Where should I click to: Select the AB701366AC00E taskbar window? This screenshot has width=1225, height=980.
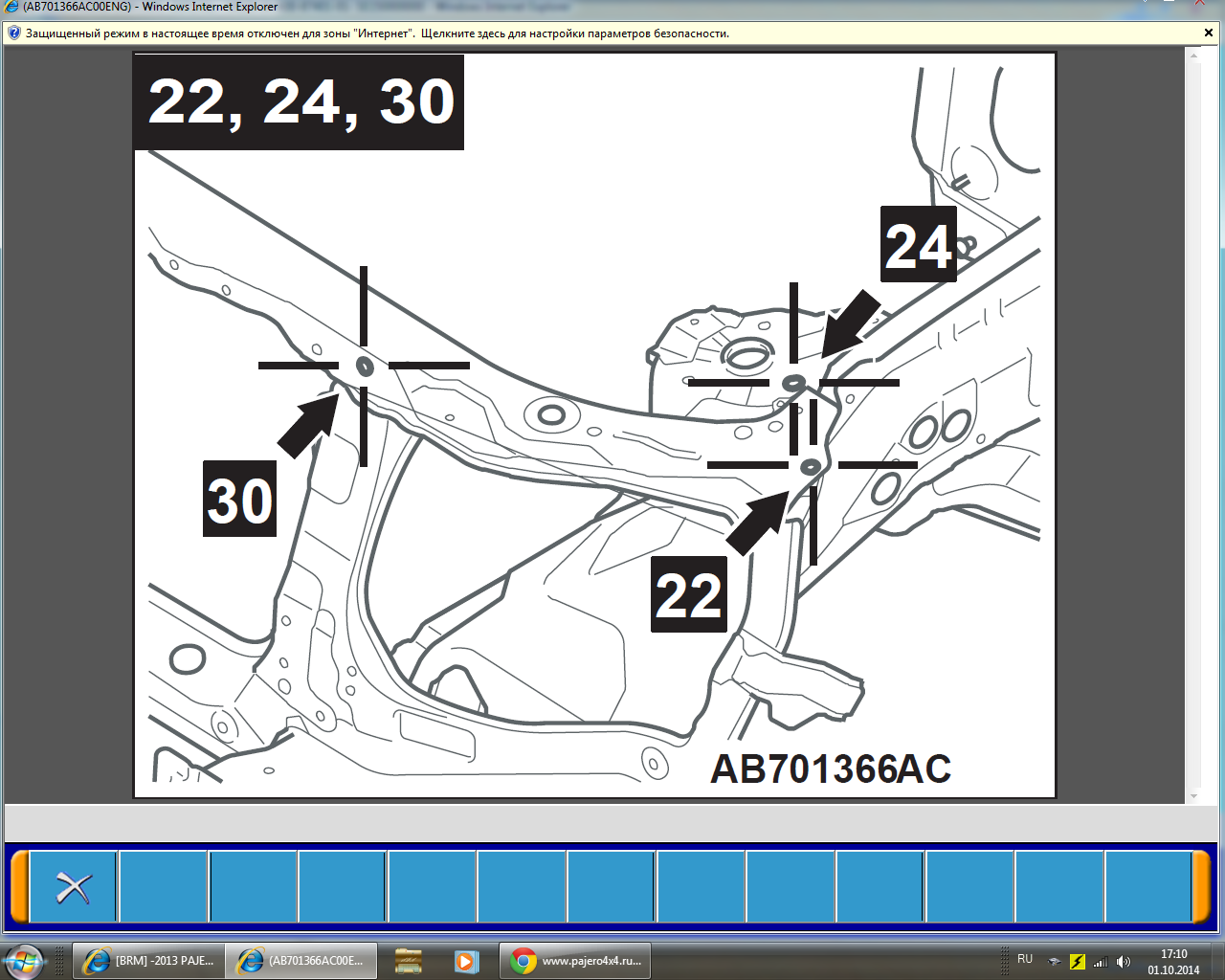301,961
